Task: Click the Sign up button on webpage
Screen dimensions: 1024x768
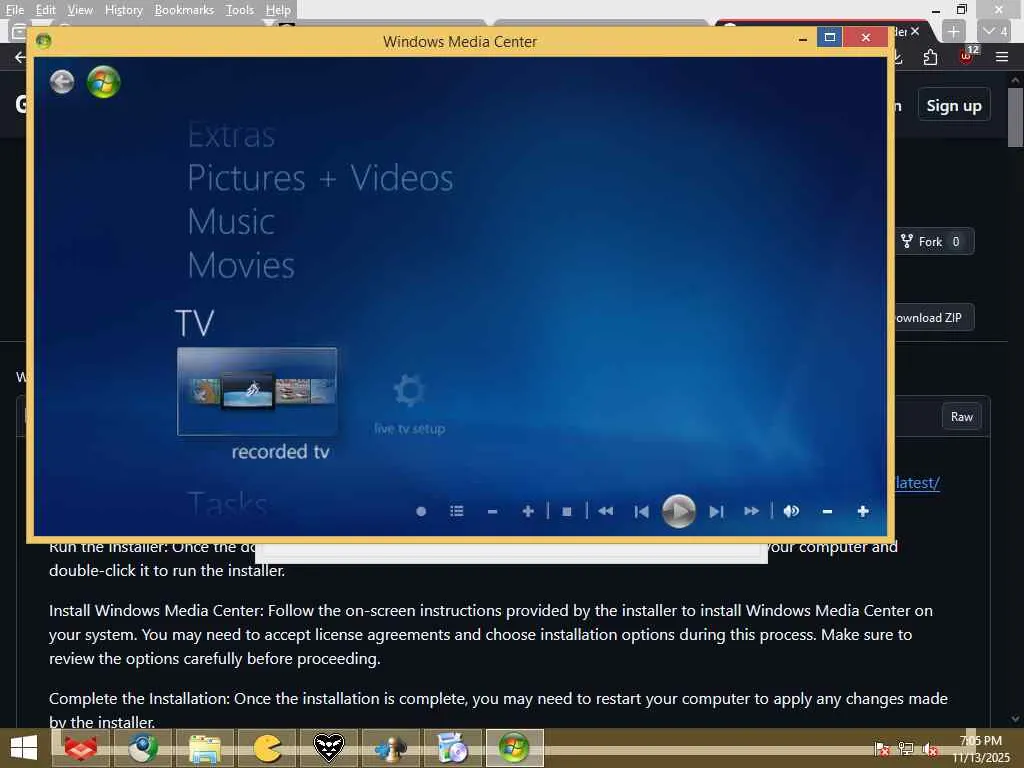Action: coord(953,105)
